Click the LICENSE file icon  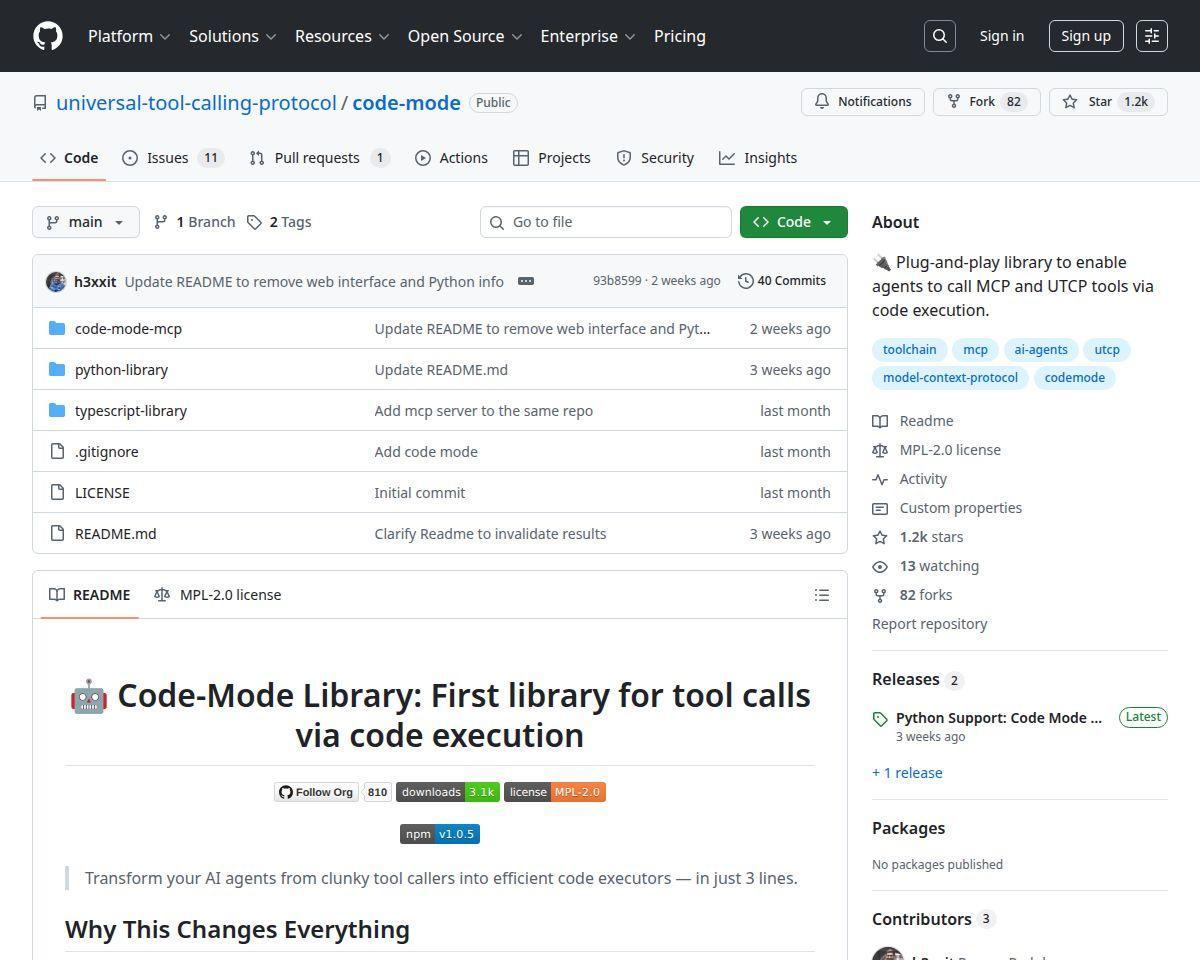coord(57,492)
